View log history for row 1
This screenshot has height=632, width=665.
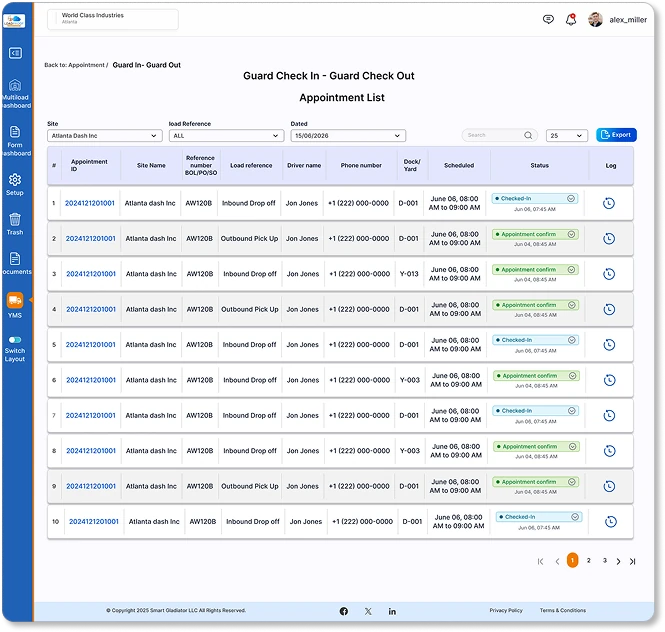tap(609, 204)
